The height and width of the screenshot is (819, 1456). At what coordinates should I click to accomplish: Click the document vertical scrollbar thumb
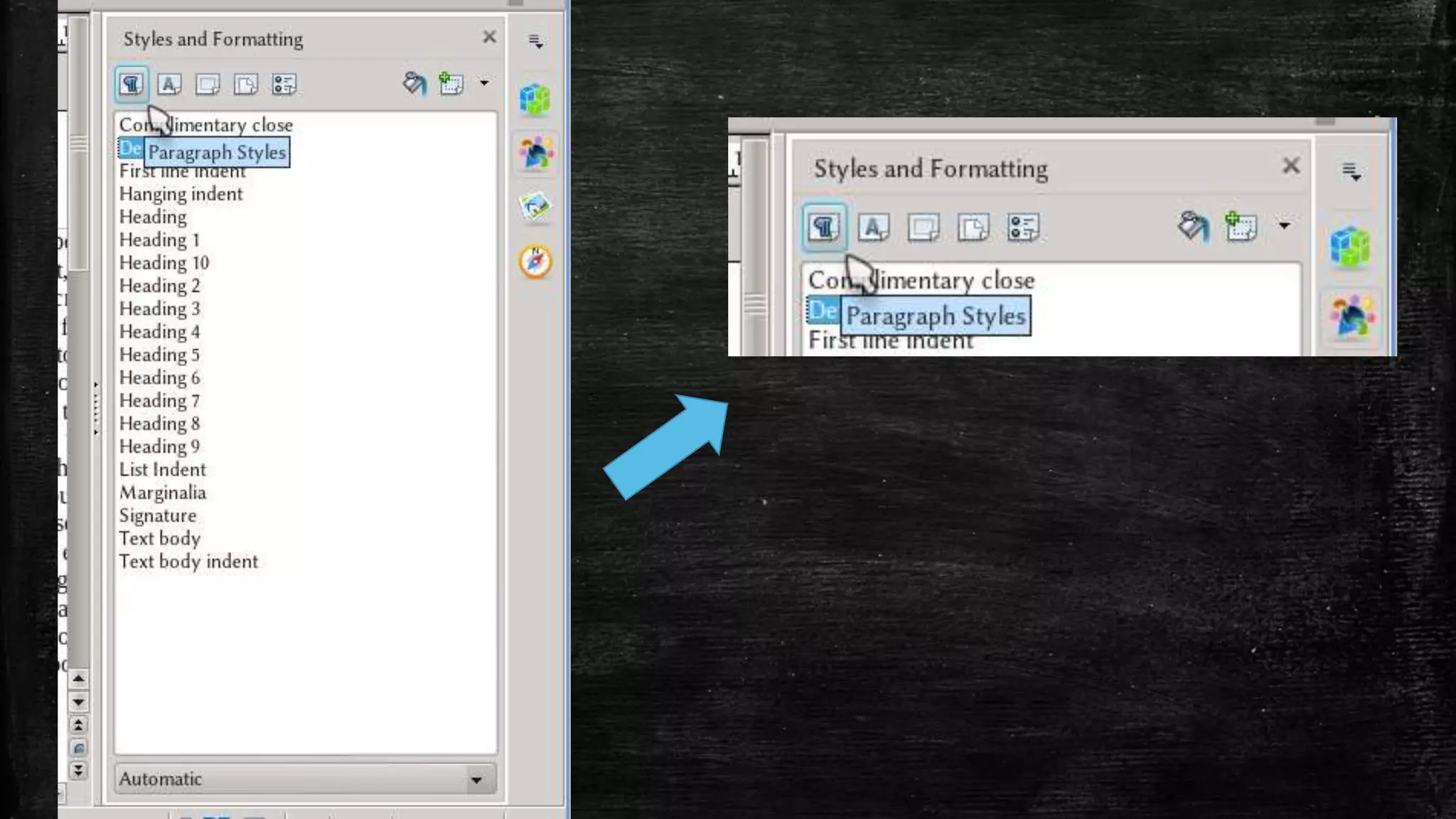pyautogui.click(x=79, y=142)
